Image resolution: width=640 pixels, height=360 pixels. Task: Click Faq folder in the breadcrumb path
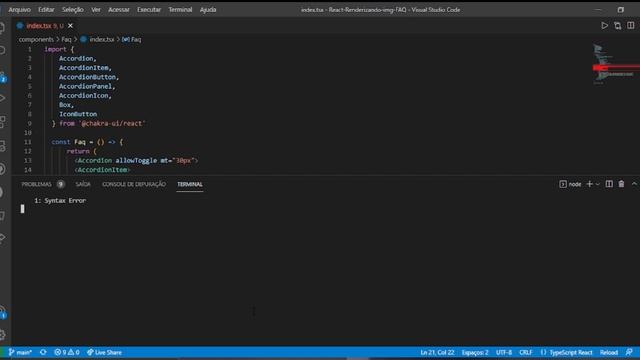pos(66,40)
